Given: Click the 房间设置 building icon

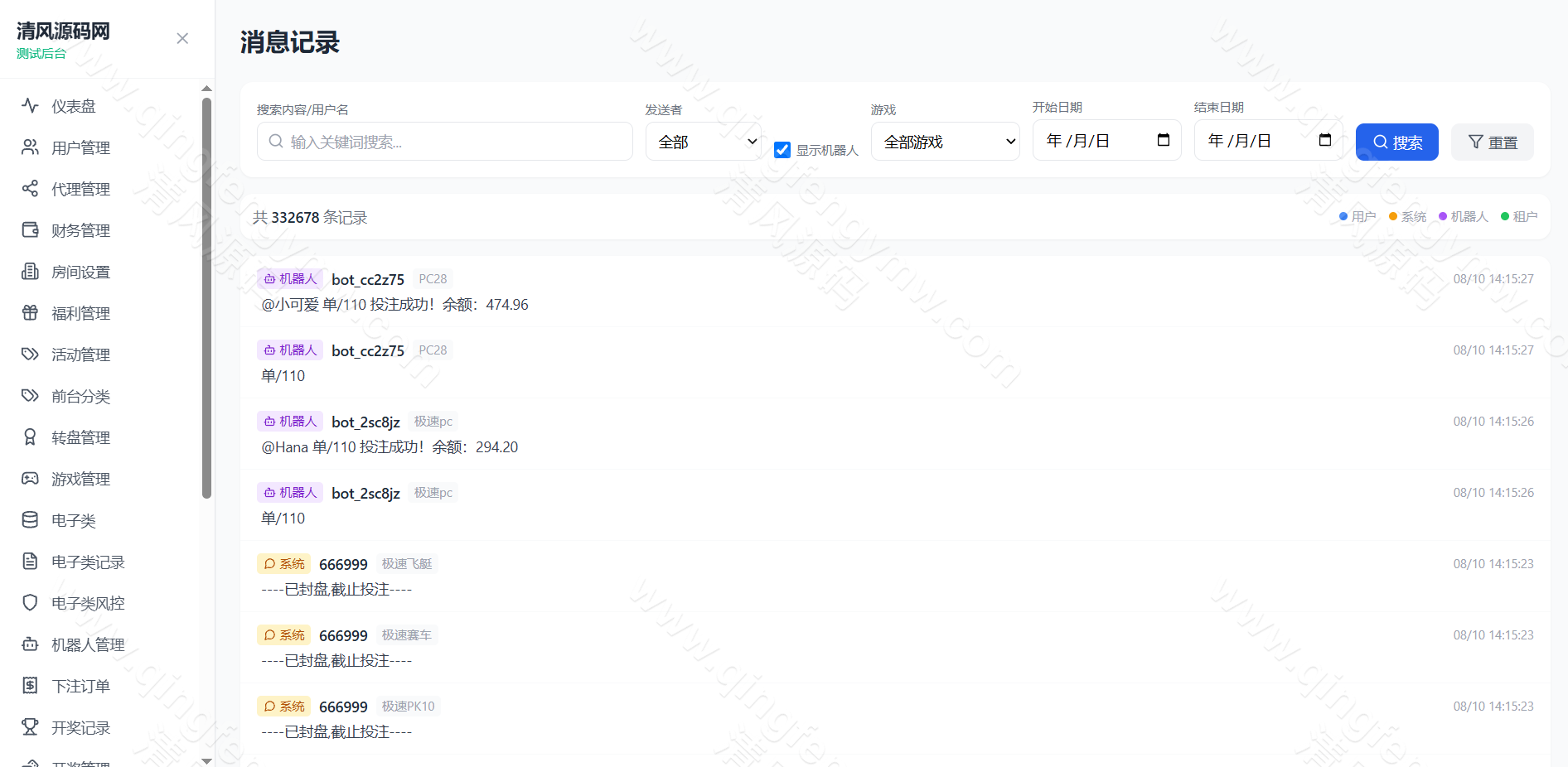Looking at the screenshot, I should [x=30, y=272].
